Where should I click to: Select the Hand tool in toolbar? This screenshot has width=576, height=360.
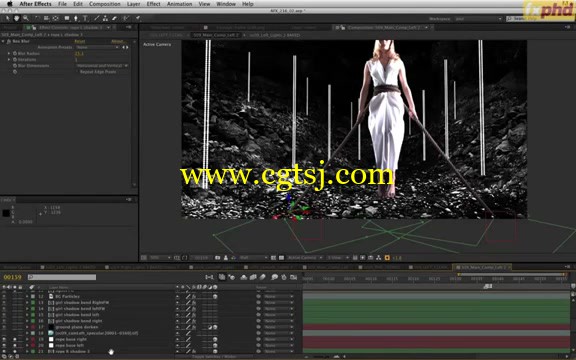pyautogui.click(x=17, y=18)
